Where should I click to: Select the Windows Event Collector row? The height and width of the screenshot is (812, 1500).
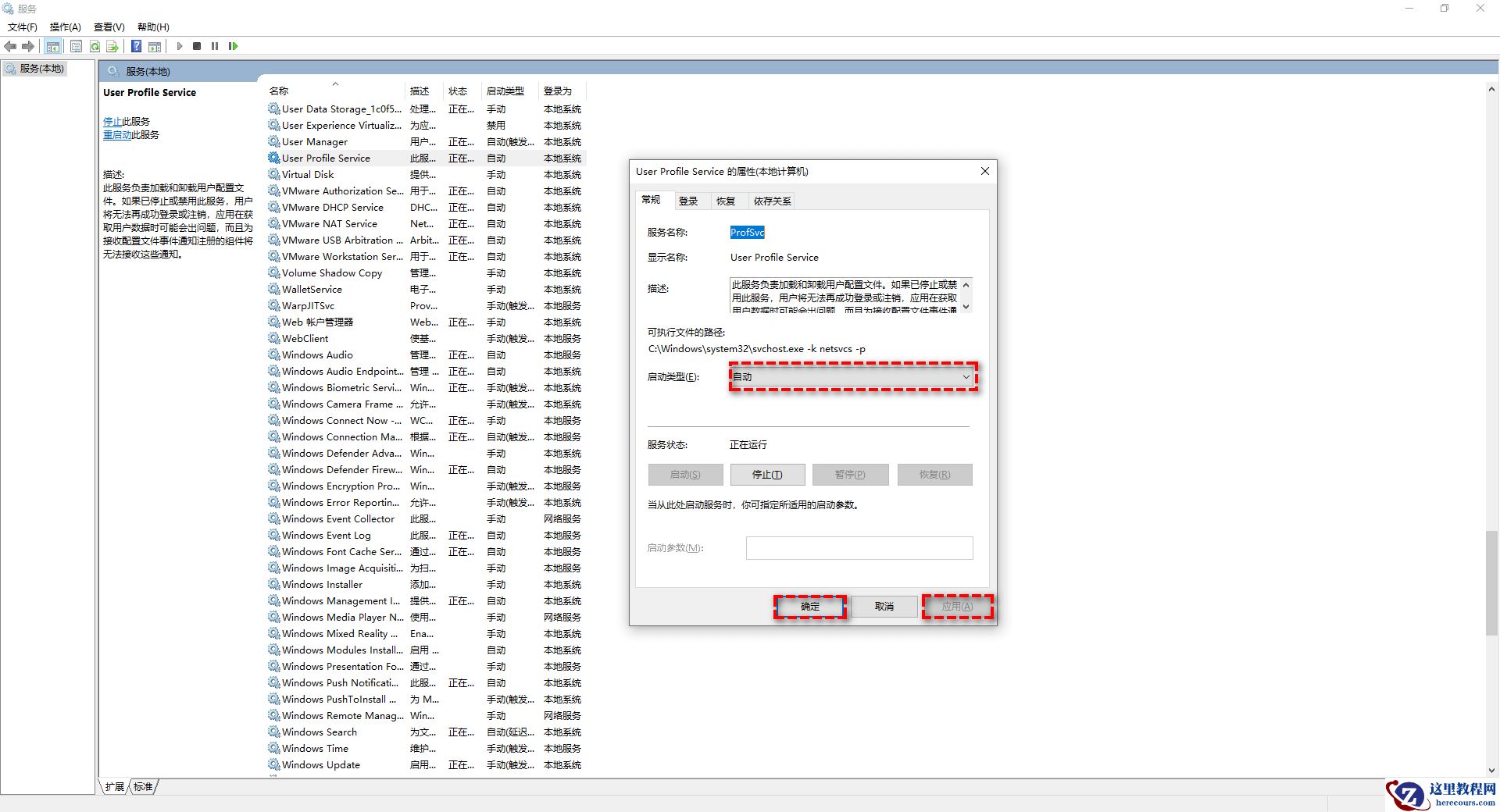(426, 519)
